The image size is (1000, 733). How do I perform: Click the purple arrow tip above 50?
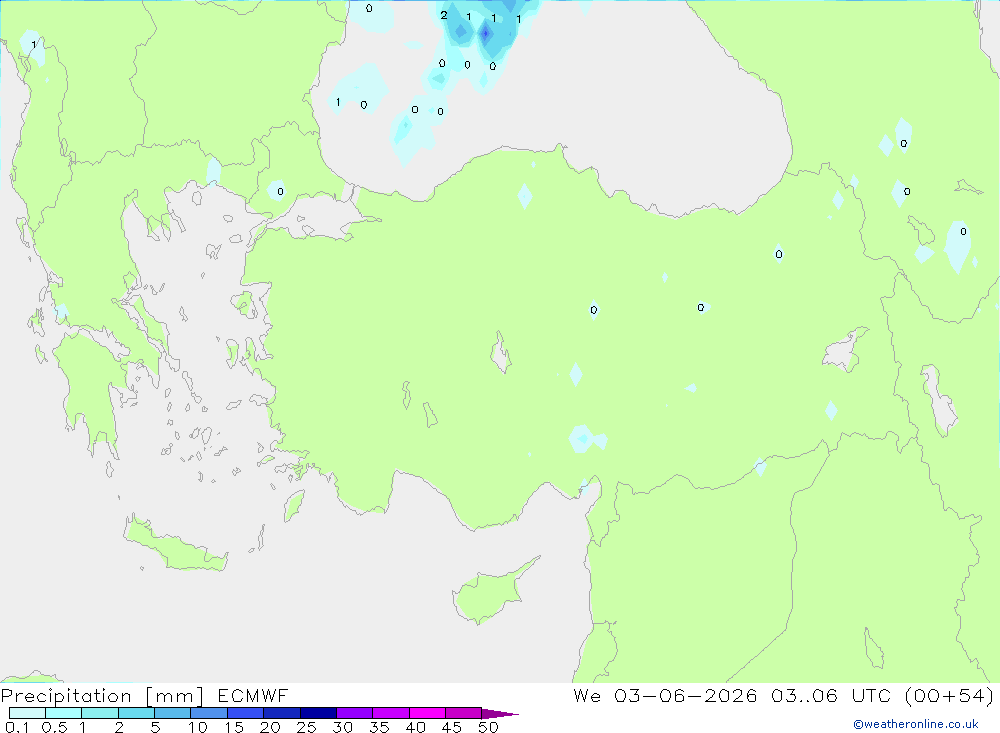500,713
